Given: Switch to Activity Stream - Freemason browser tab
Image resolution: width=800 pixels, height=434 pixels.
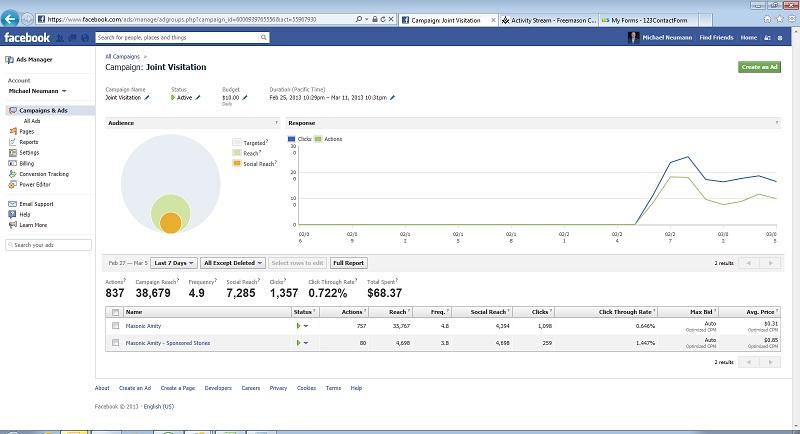Looking at the screenshot, I should [548, 20].
